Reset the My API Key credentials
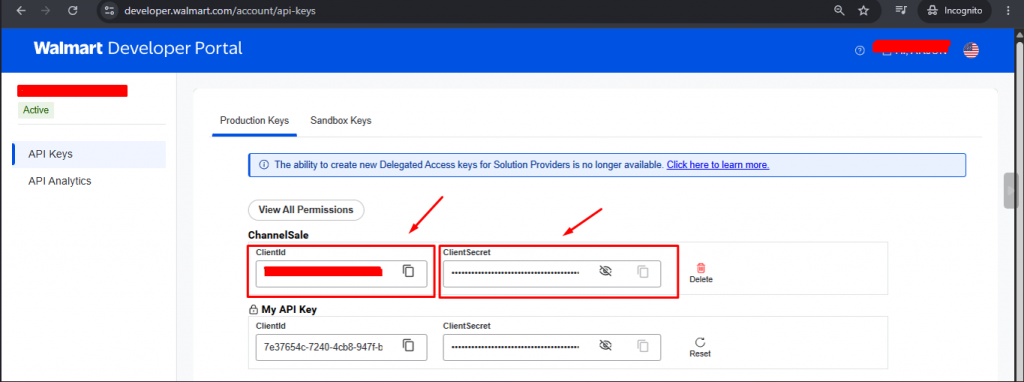This screenshot has height=382, width=1024. [x=700, y=347]
